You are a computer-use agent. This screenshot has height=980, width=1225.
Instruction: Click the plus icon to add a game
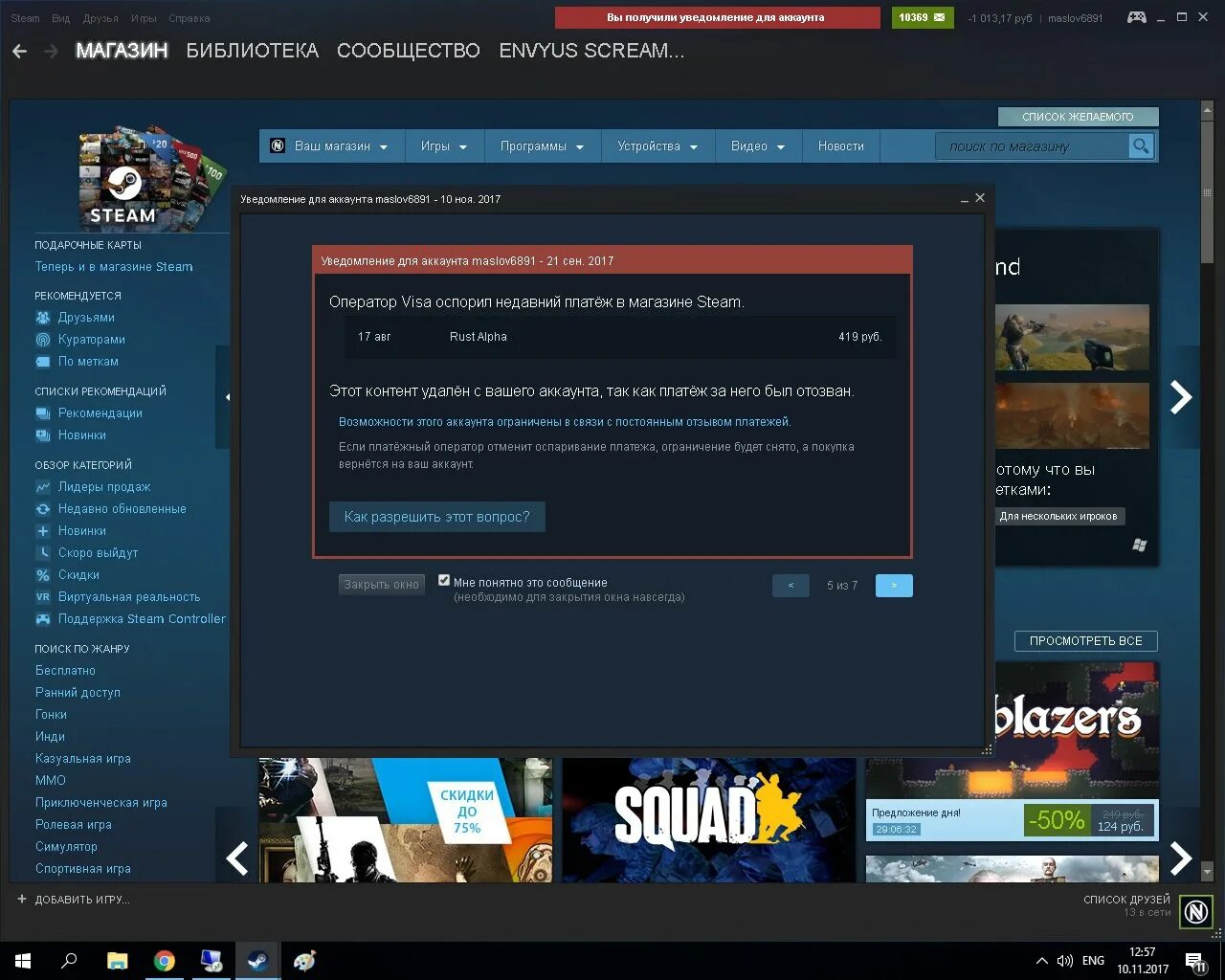22,900
